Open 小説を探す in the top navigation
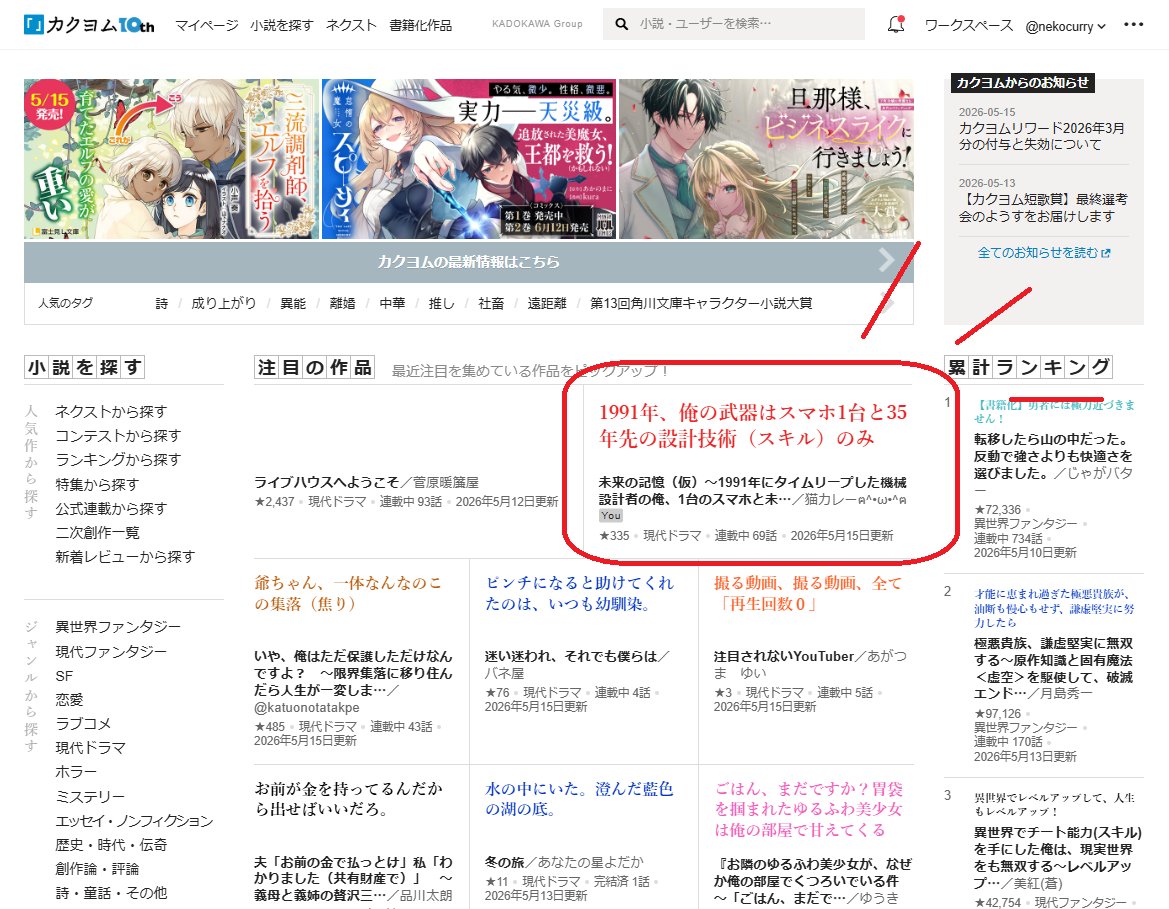This screenshot has width=1169, height=909. pyautogui.click(x=282, y=25)
